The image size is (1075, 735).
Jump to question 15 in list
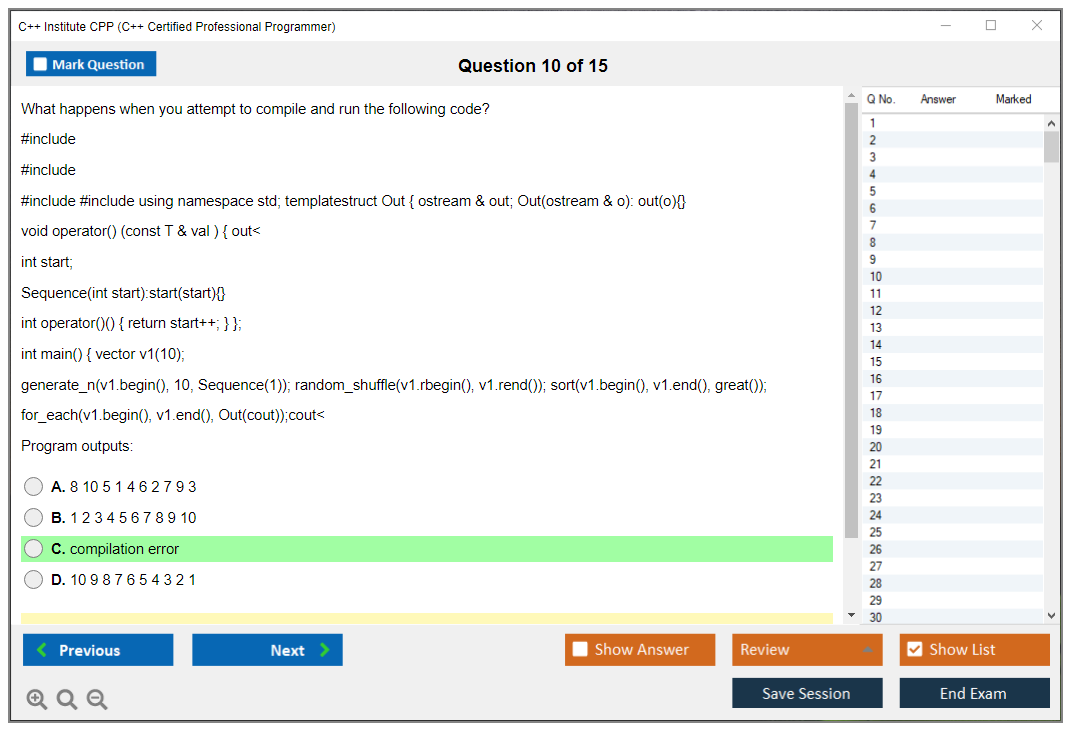pyautogui.click(x=876, y=362)
